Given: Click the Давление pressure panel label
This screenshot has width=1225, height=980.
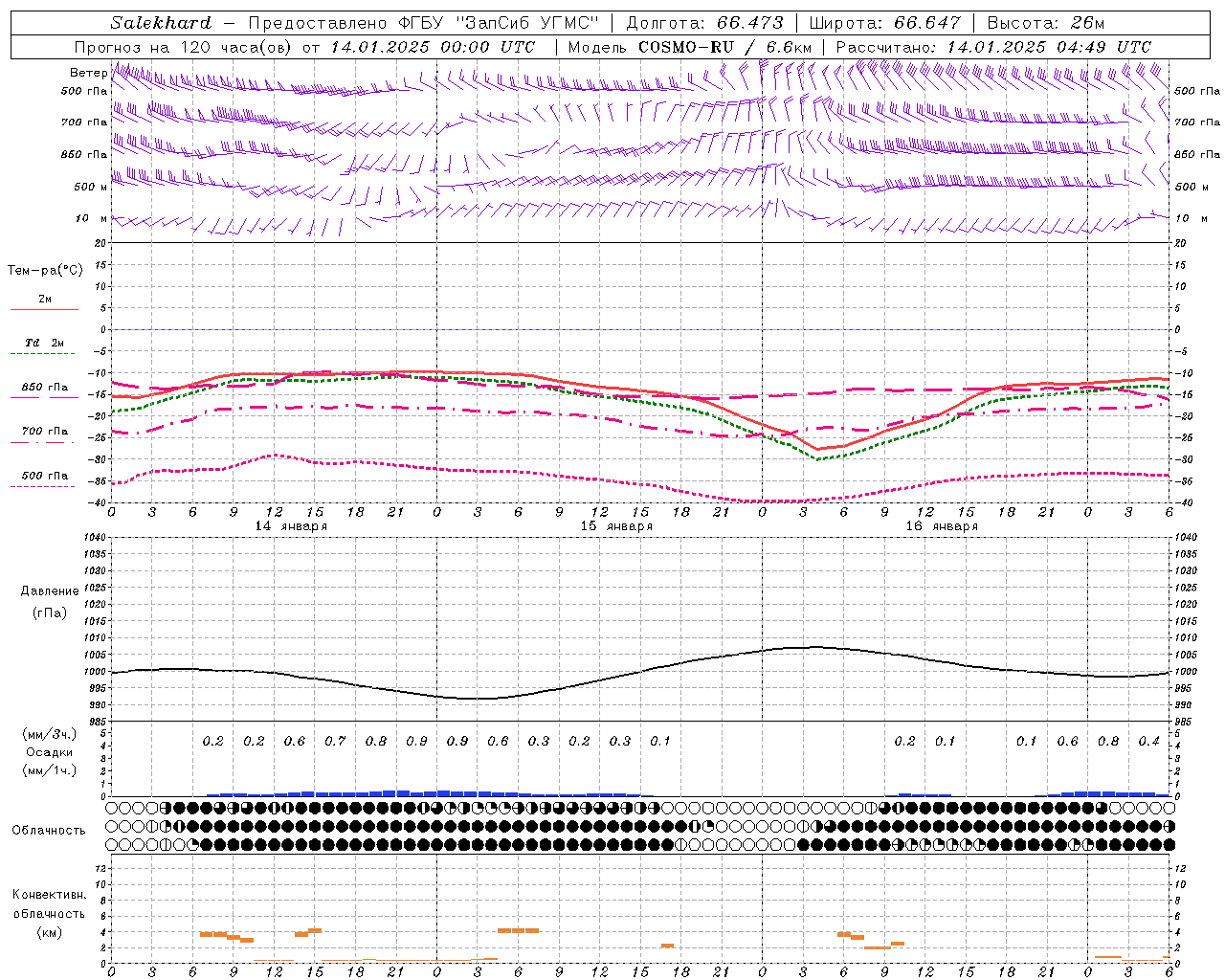Looking at the screenshot, I should (x=50, y=590).
